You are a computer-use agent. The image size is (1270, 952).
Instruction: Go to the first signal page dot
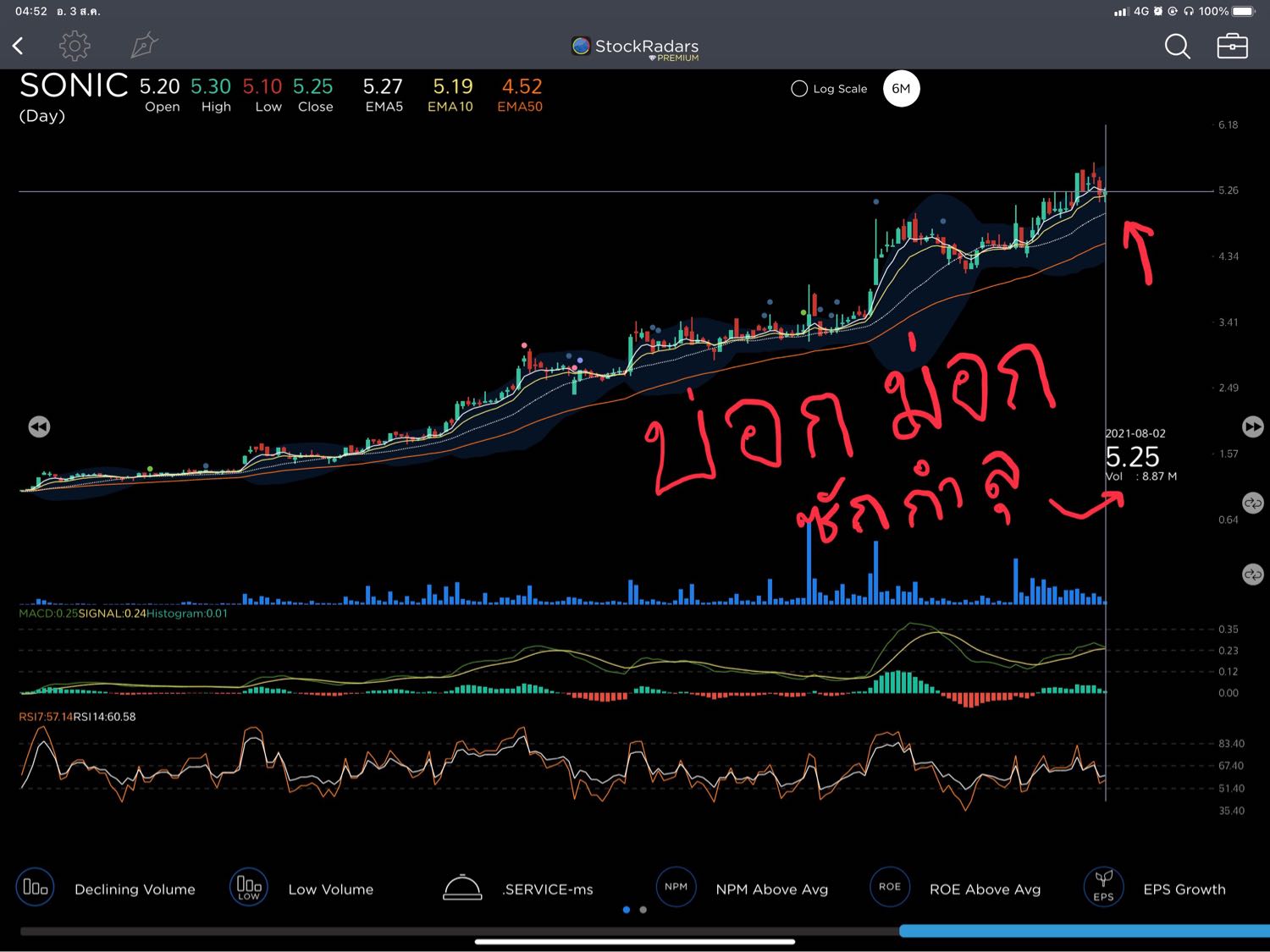[627, 910]
